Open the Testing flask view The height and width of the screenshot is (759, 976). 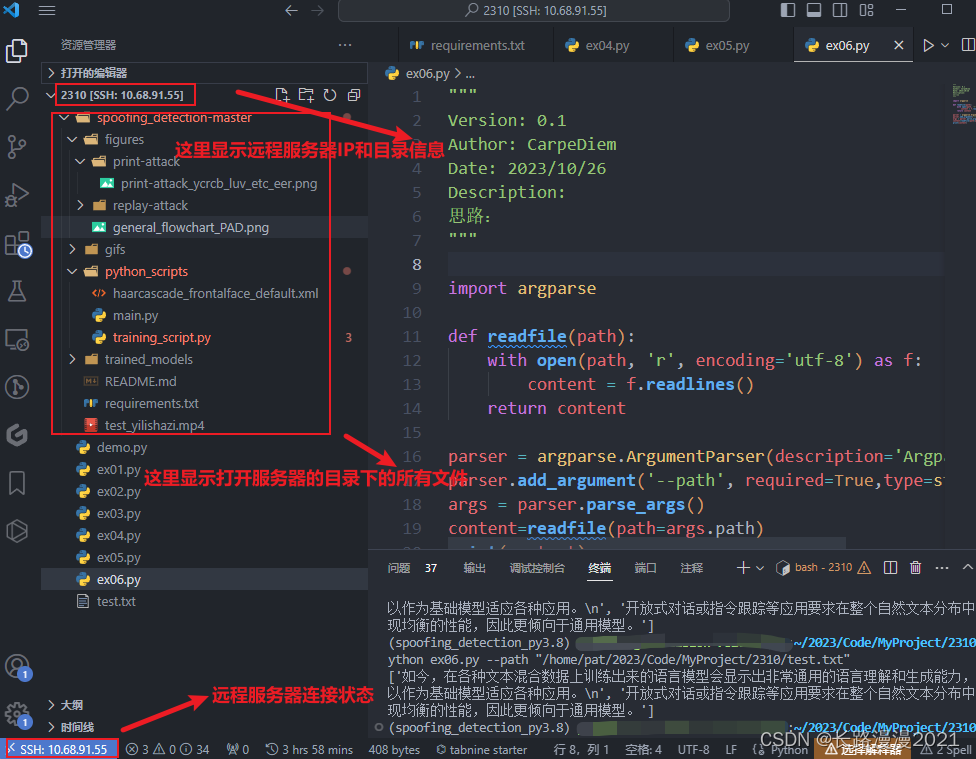click(17, 291)
